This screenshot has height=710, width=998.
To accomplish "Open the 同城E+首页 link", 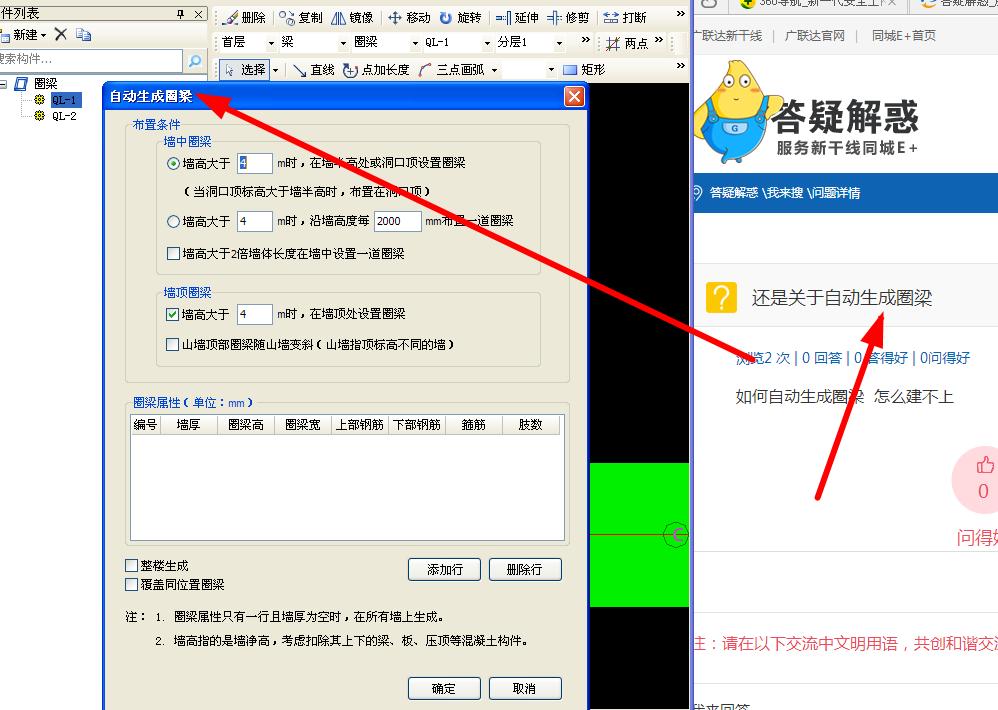I will [904, 36].
